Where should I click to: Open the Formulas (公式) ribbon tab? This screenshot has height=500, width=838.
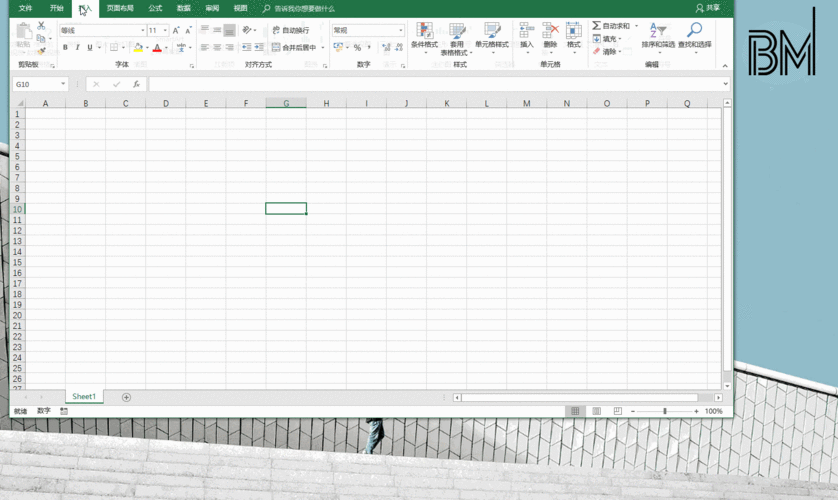(155, 8)
